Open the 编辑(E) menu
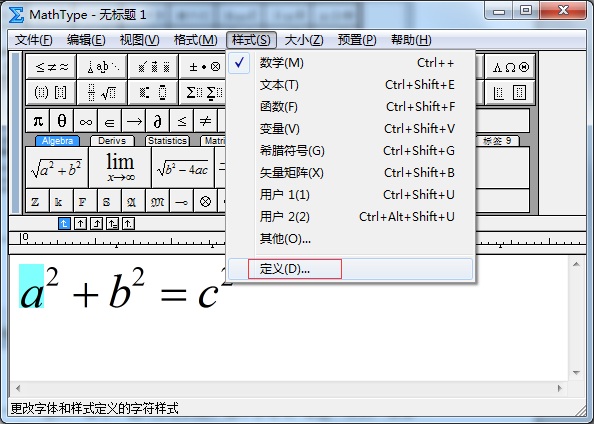 click(x=86, y=40)
